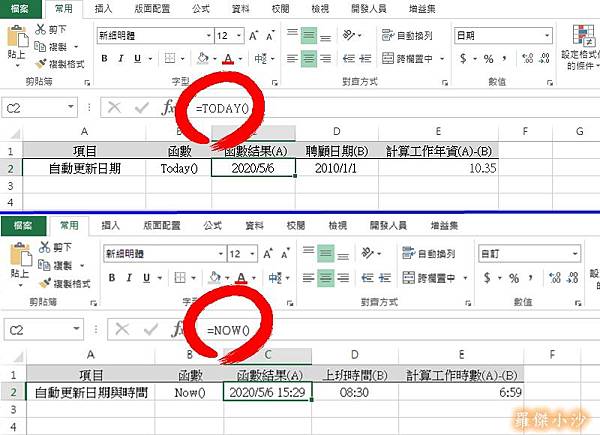
Task: Open the 資料 Data tab in lower window
Action: [254, 225]
